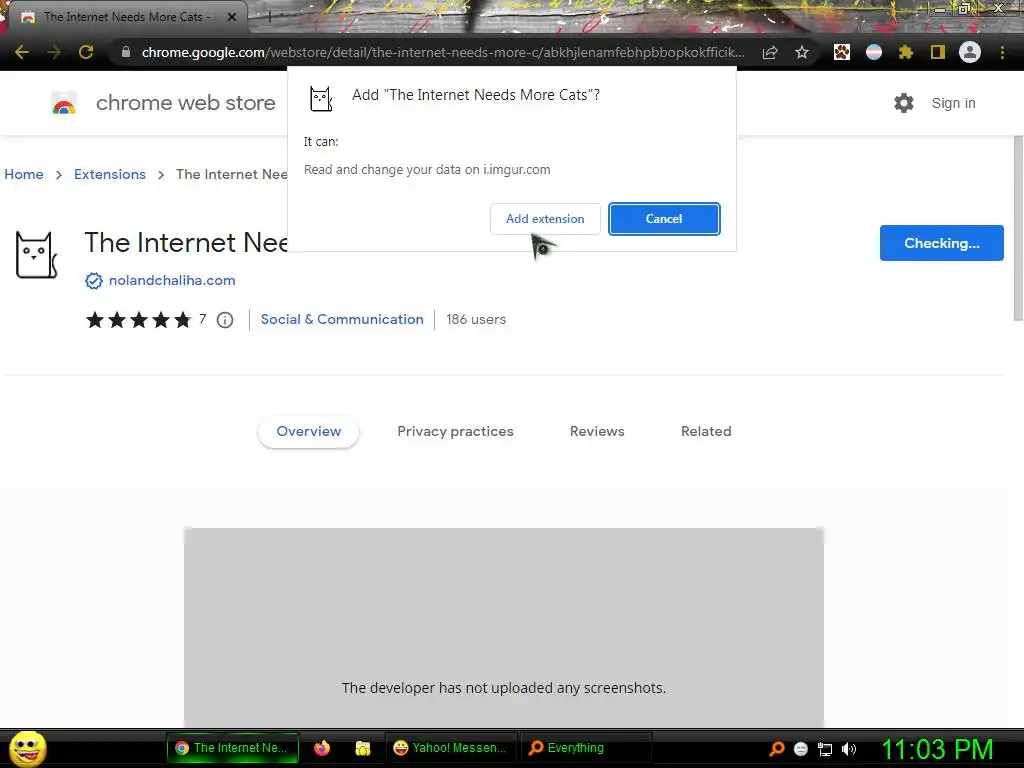
Task: Switch to the Overview tab
Action: coord(308,432)
